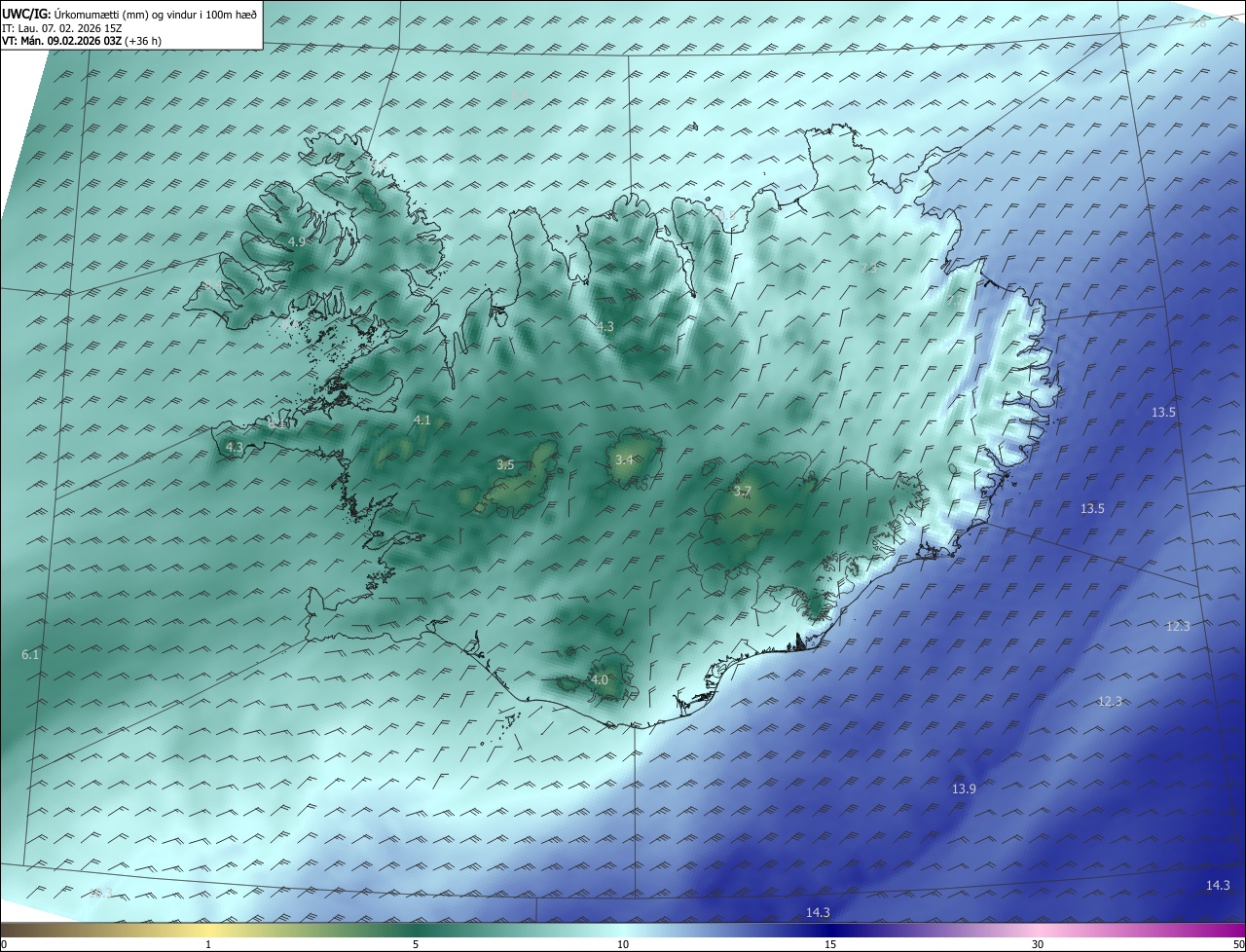Click the color bar tick label 0
The width and height of the screenshot is (1246, 952).
coord(4,944)
